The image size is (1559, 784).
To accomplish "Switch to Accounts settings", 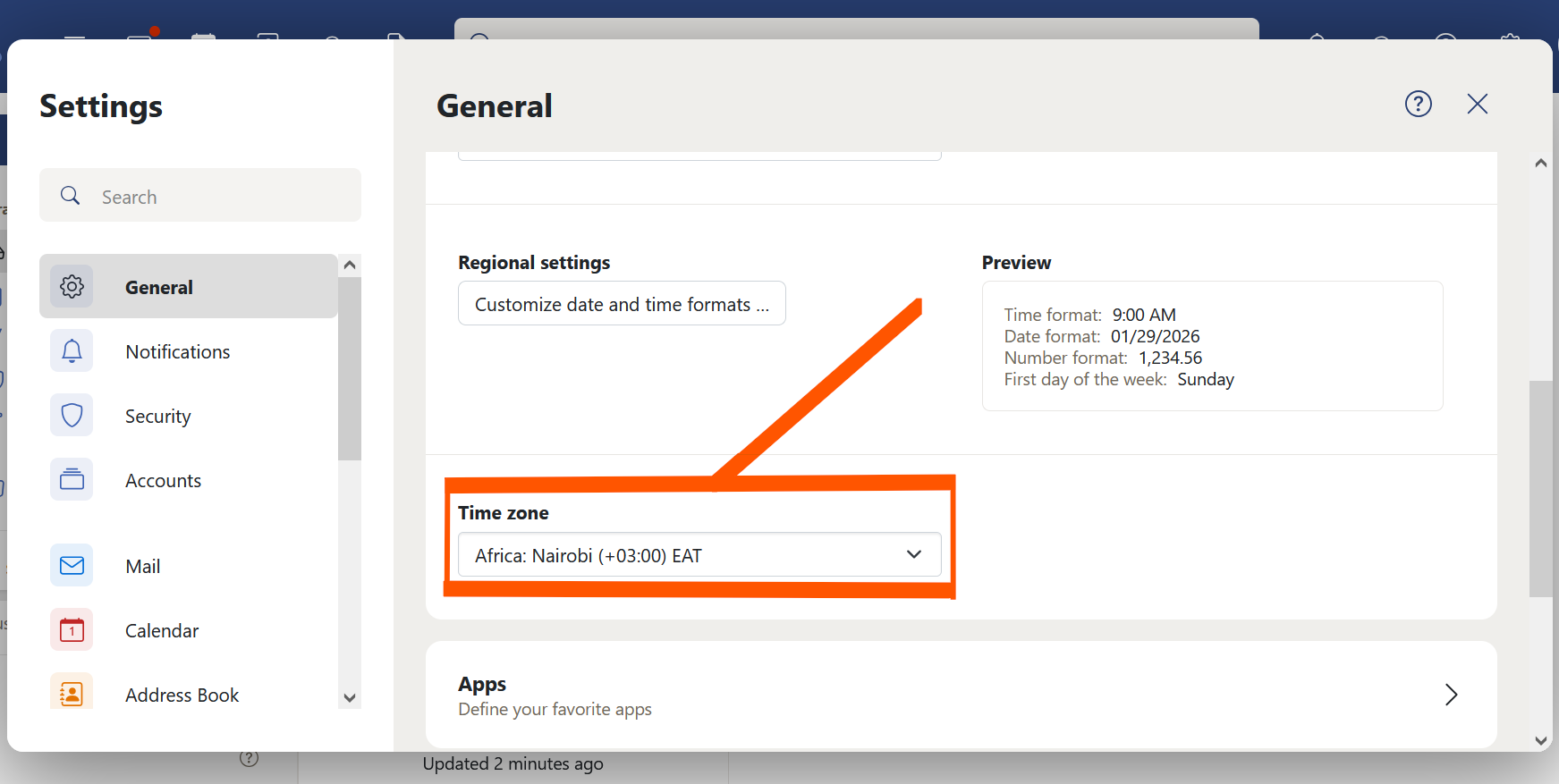I will (x=189, y=479).
